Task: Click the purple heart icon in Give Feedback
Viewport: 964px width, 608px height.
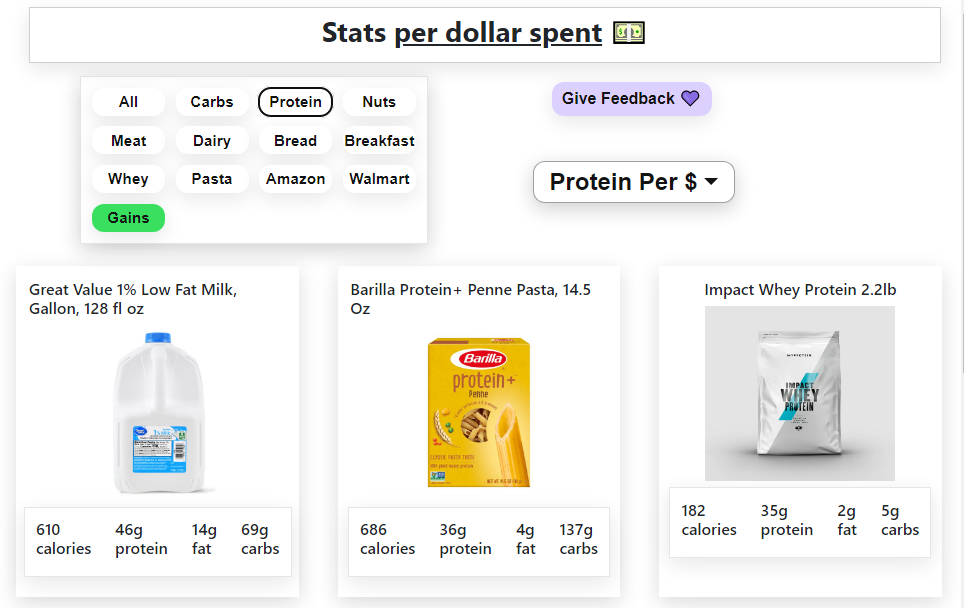Action: tap(690, 98)
